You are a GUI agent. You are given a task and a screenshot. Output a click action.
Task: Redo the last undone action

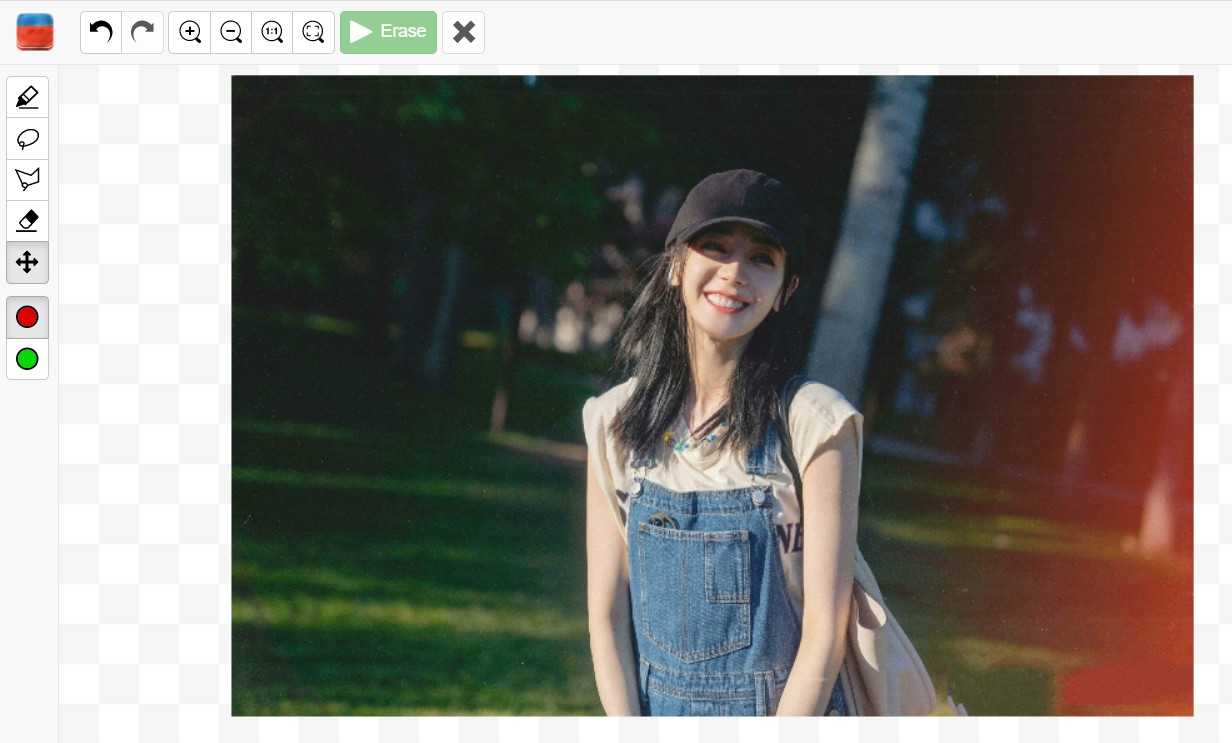point(143,32)
